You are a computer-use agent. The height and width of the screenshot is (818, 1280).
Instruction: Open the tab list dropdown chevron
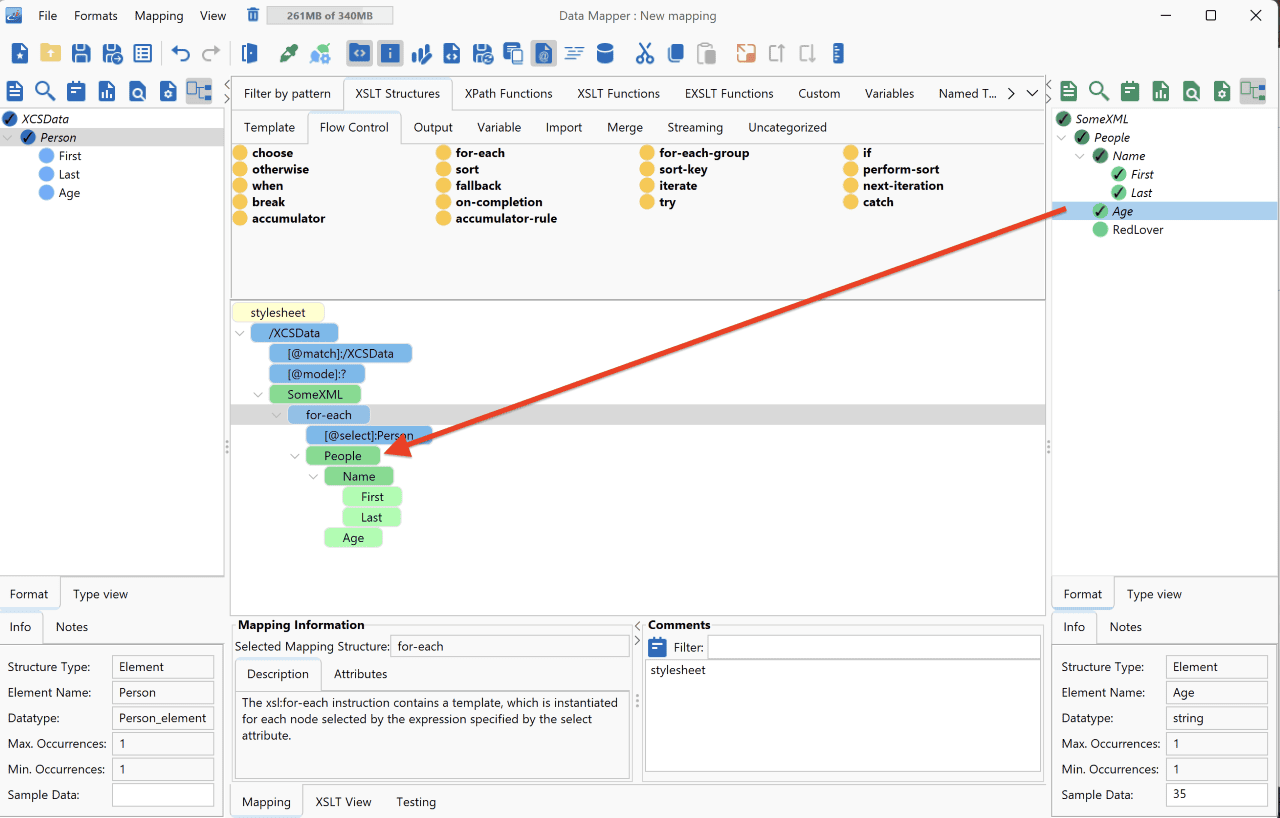[x=1033, y=93]
